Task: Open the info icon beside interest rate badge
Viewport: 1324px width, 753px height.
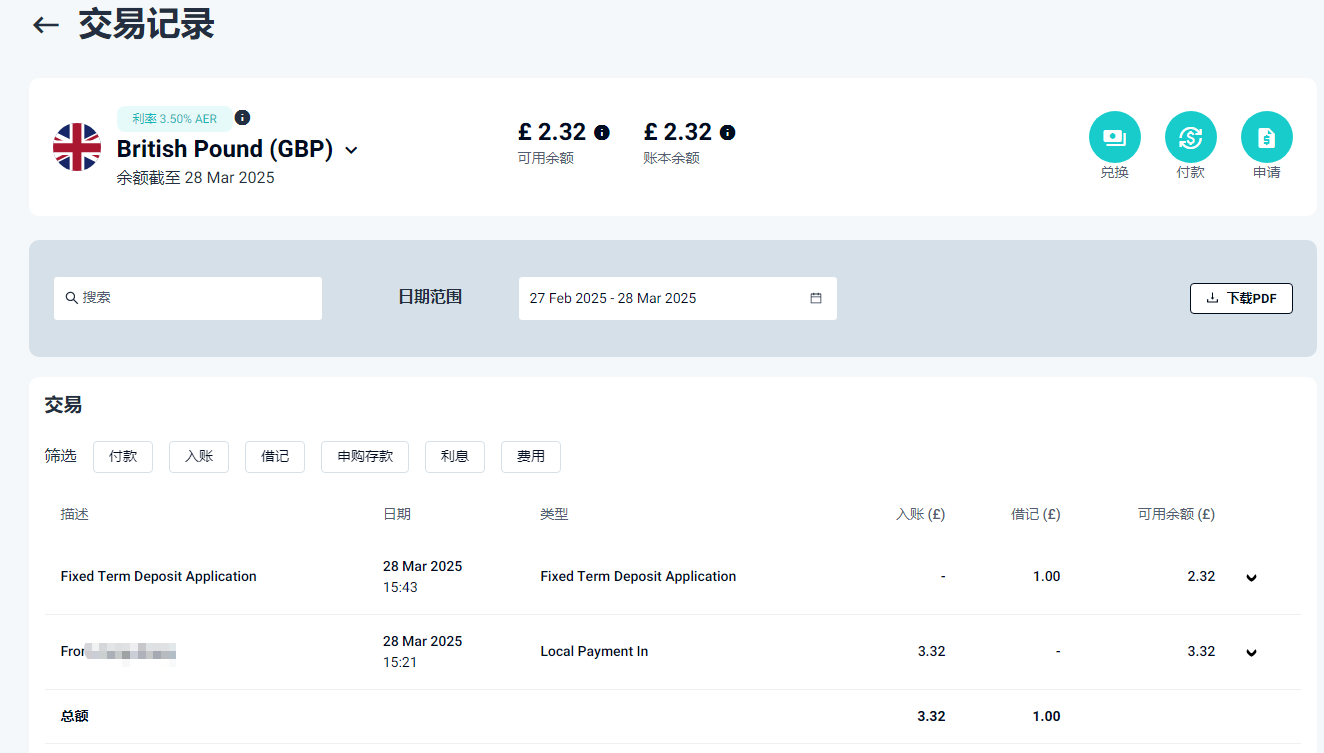Action: click(242, 118)
